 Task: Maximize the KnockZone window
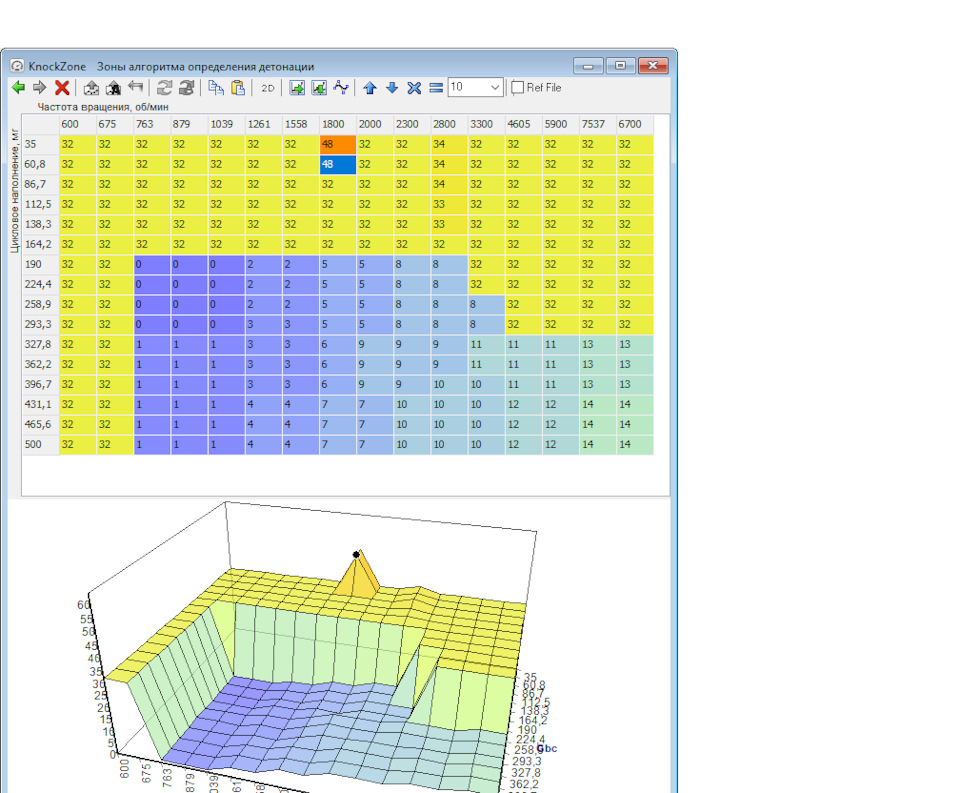click(620, 66)
